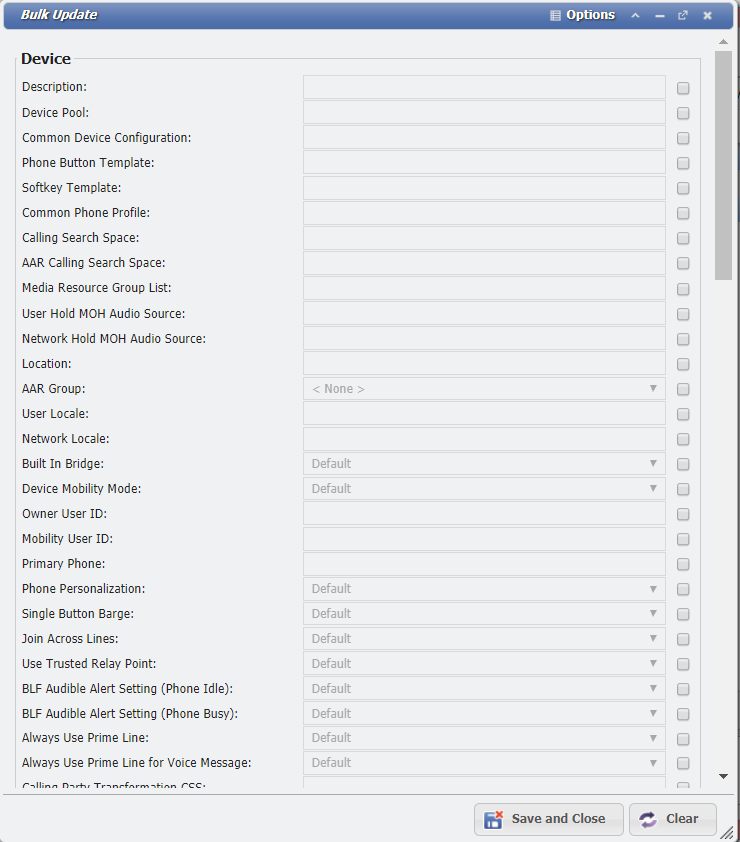Screen dimensions: 740x842
Task: Click the minimize dash icon in title bar
Action: pyautogui.click(x=659, y=15)
